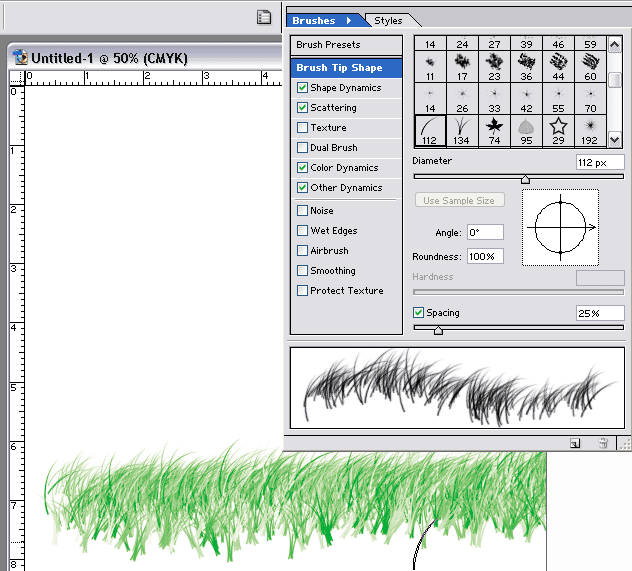The image size is (632, 571).
Task: Click the Brushes palette resize grip corner
Action: 625,444
